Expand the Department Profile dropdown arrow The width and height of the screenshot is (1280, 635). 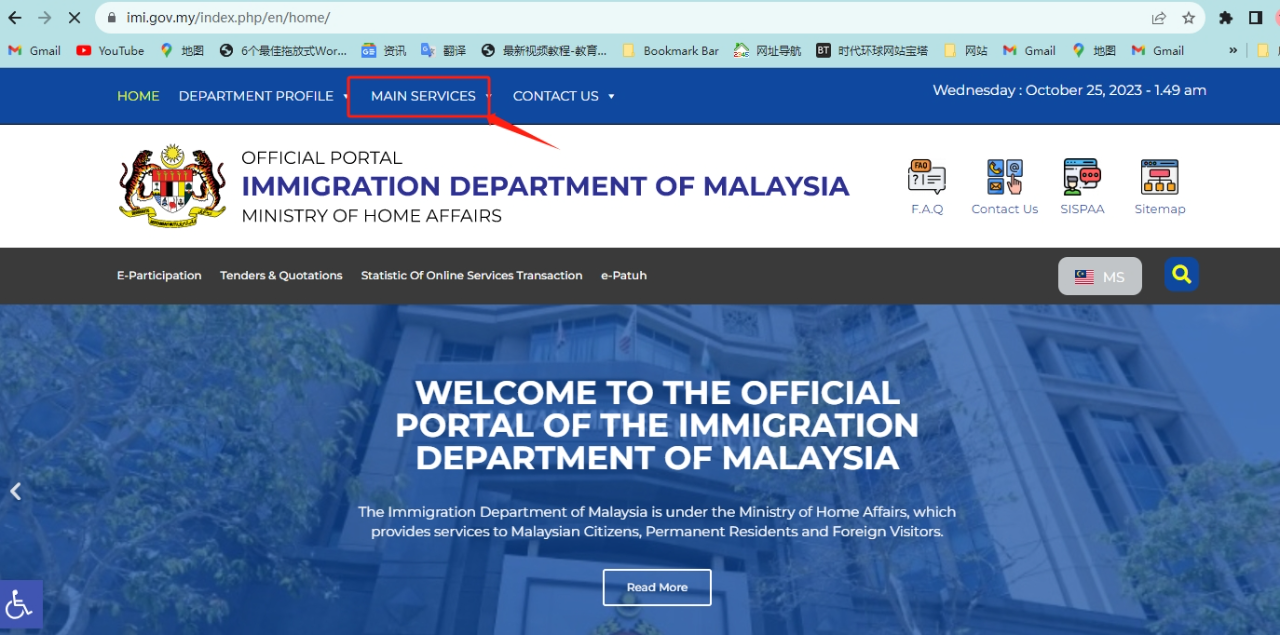click(346, 97)
